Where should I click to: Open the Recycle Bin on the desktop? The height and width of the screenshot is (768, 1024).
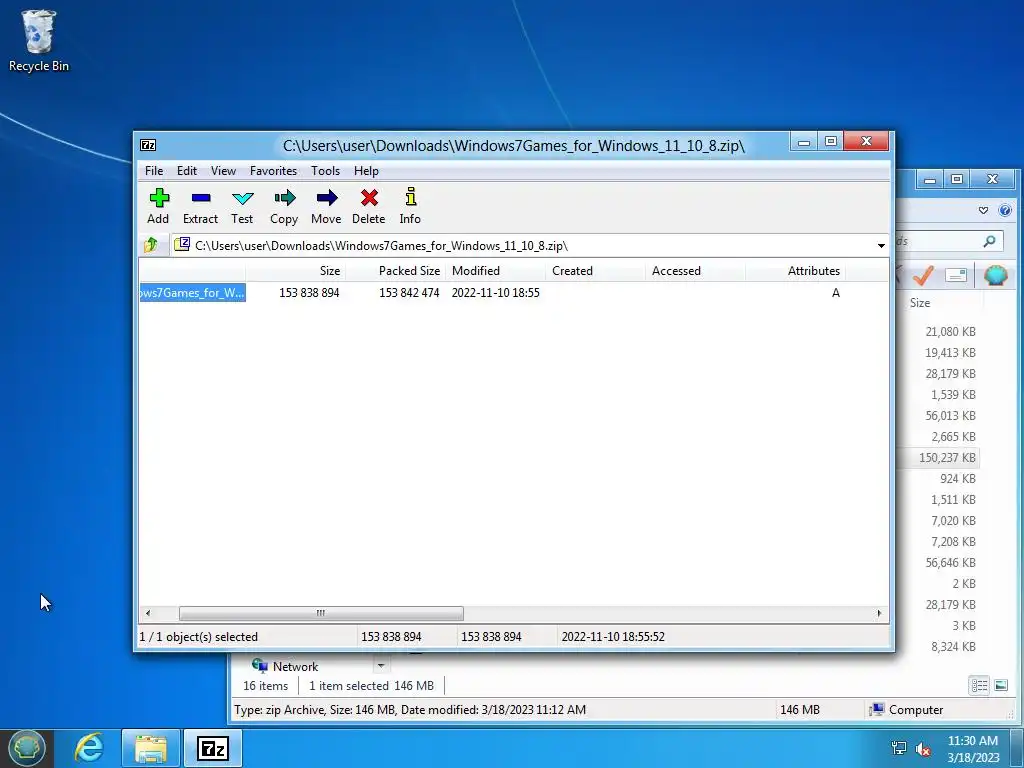coord(39,40)
